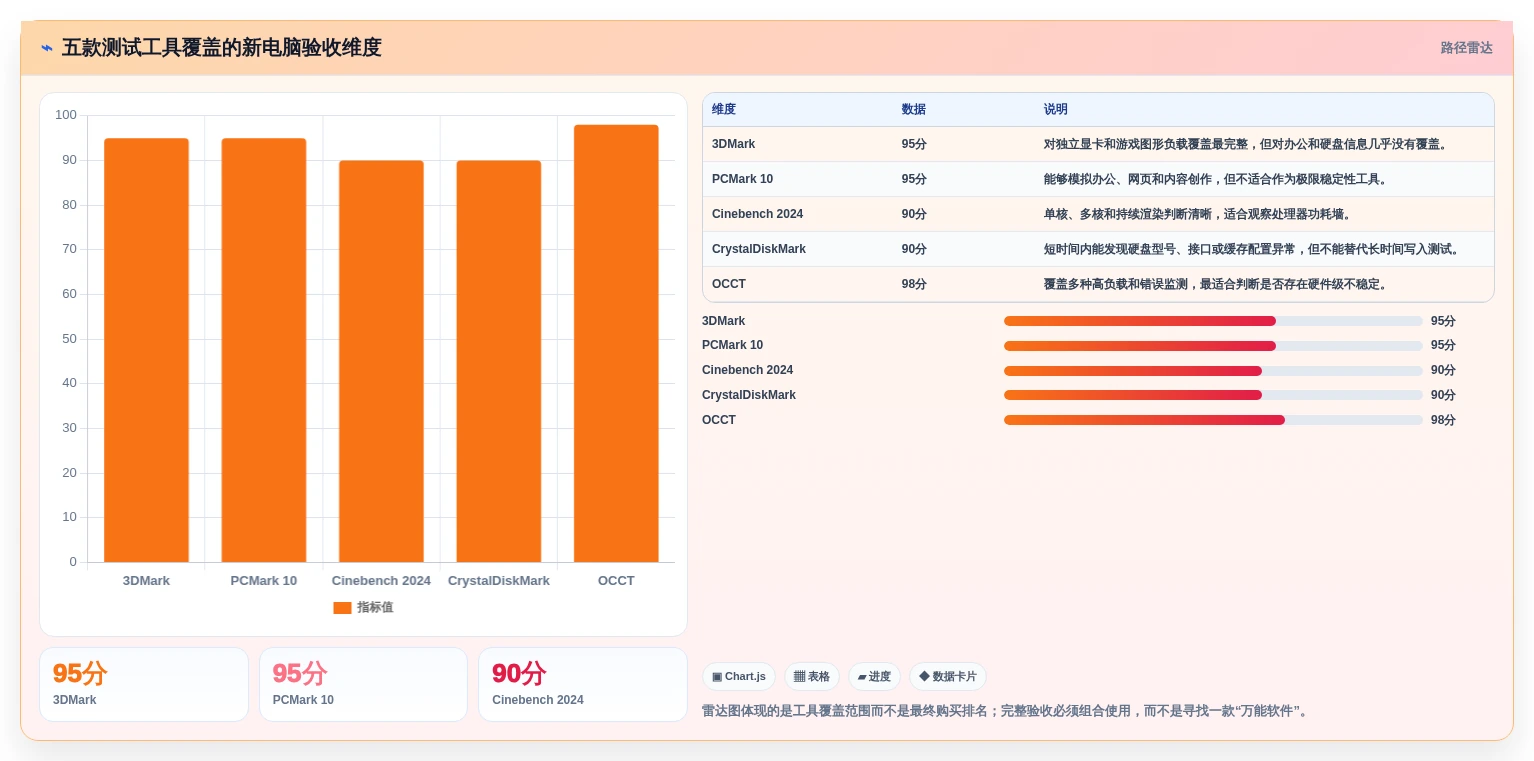Click the OCCT bar in the chart

pos(616,343)
